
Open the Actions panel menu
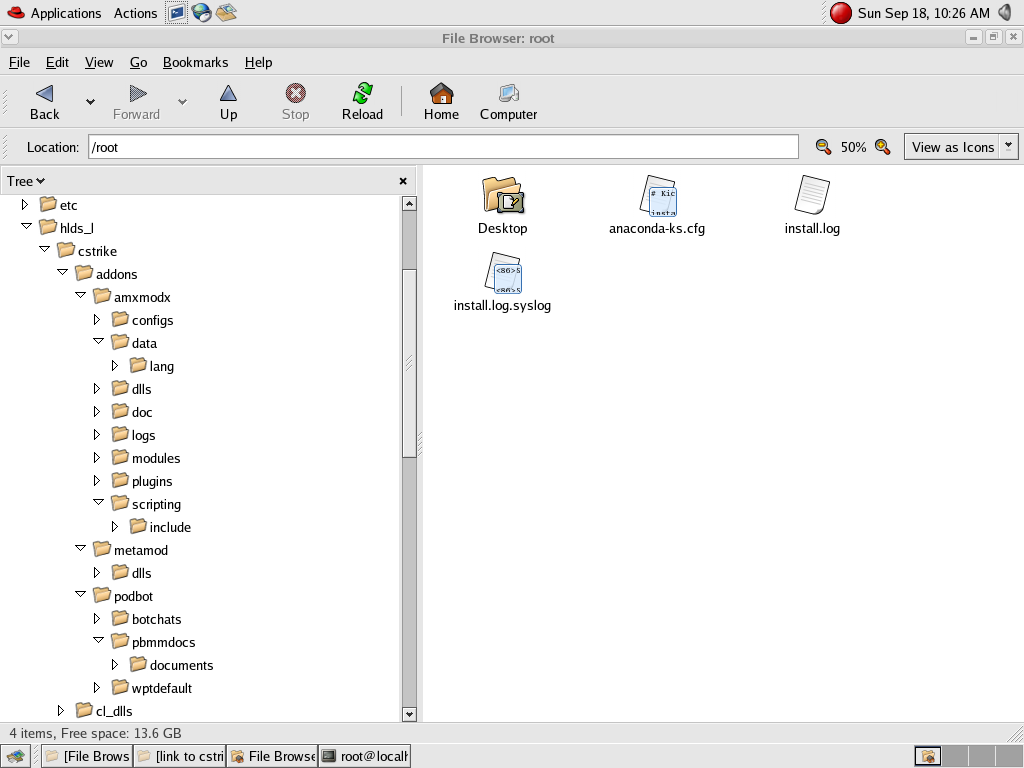click(135, 13)
